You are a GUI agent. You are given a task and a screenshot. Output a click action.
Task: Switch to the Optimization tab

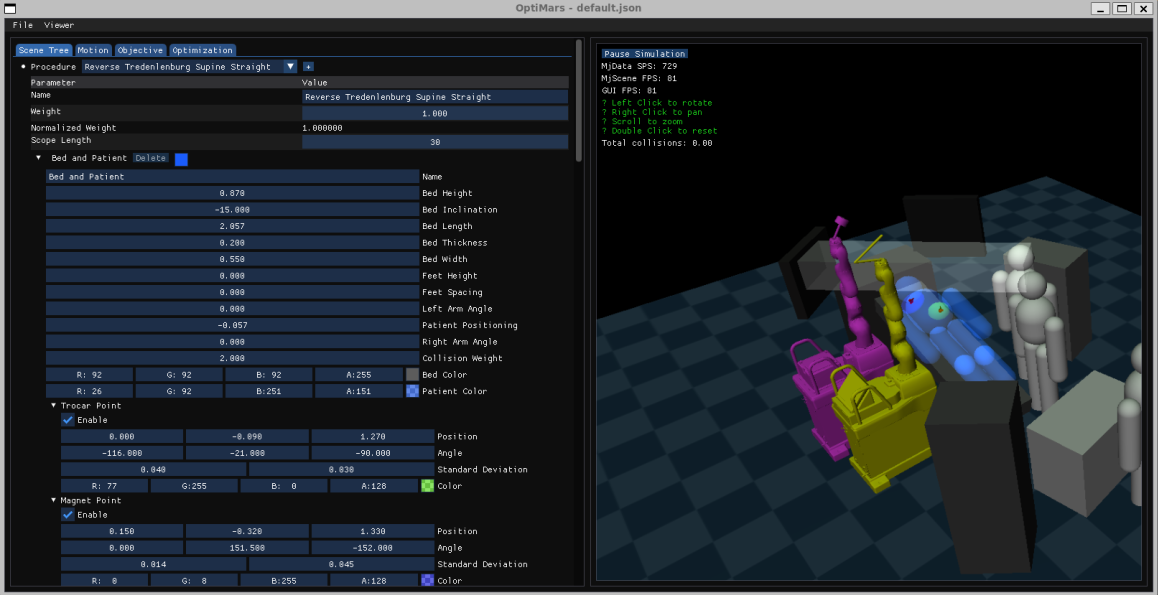(202, 50)
